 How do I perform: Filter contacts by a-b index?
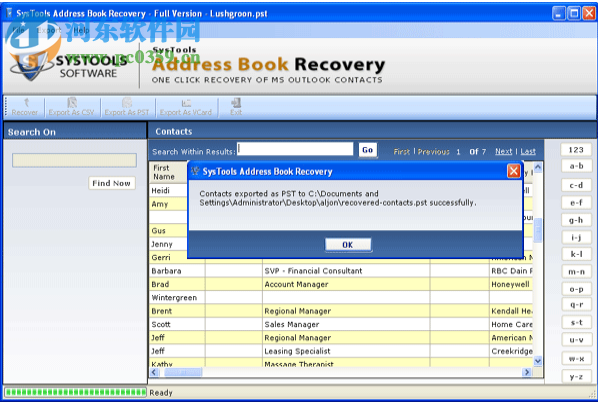(x=576, y=166)
